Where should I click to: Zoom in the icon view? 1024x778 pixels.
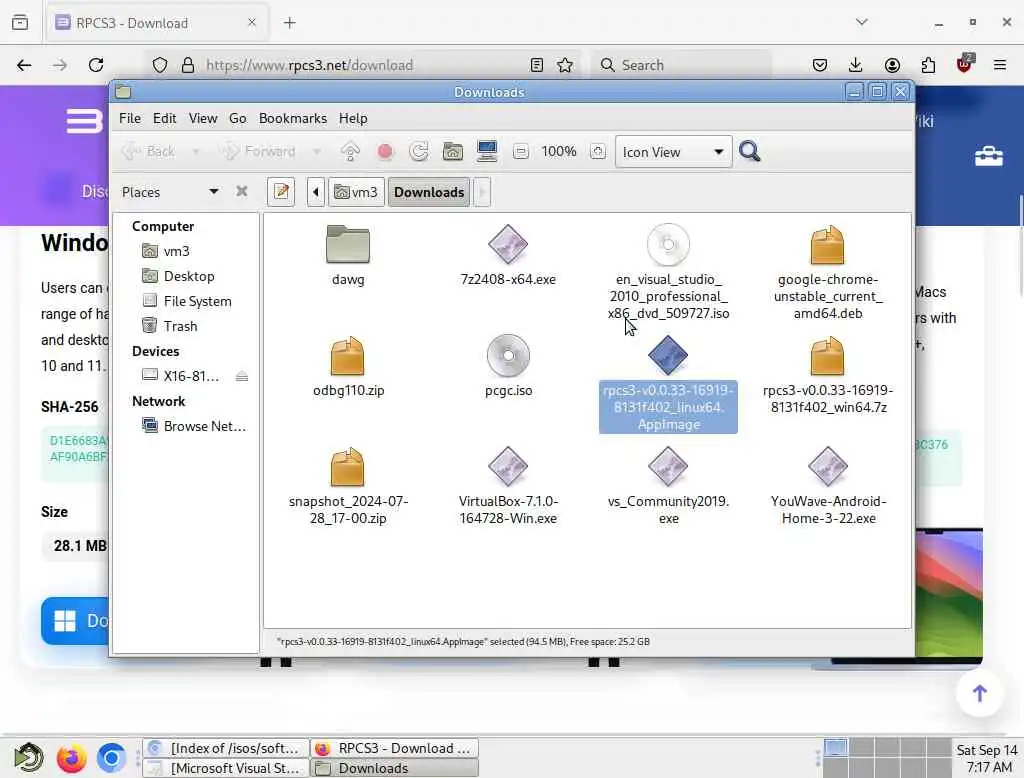pyautogui.click(x=598, y=152)
